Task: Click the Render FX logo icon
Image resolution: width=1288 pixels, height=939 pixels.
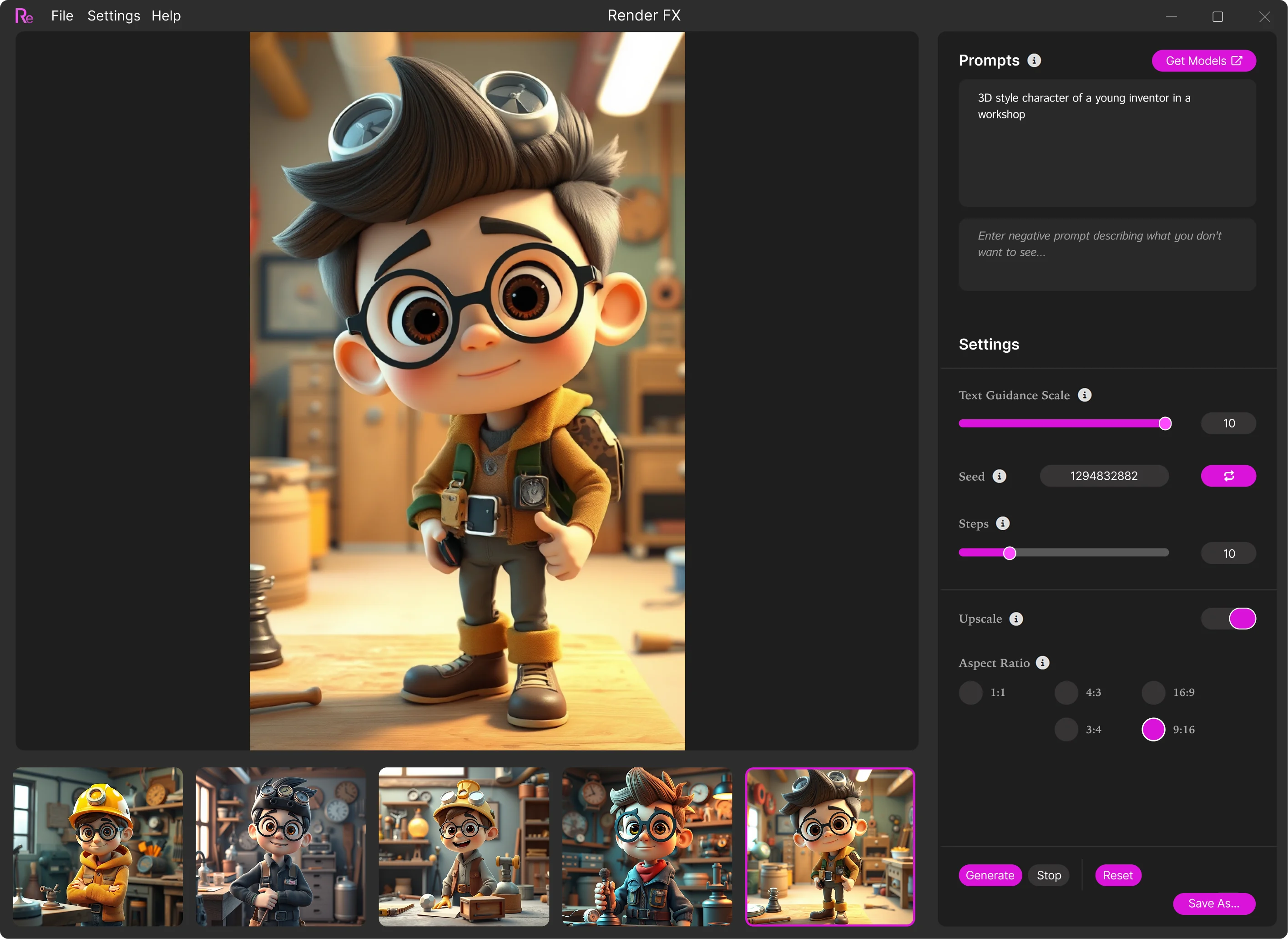Action: (x=24, y=16)
